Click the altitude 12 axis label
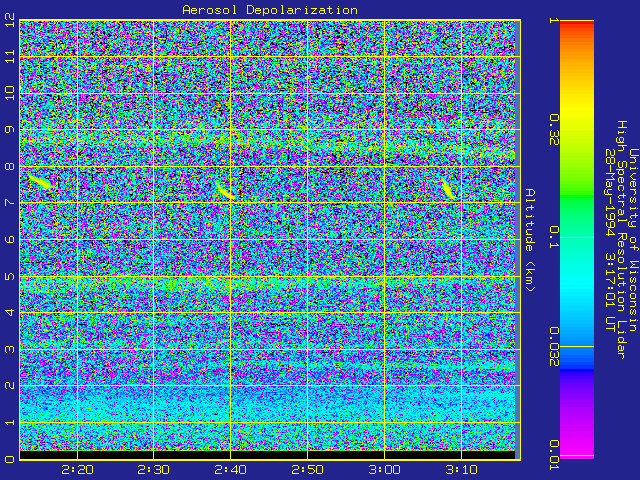Image resolution: width=640 pixels, height=480 pixels. click(x=10, y=19)
